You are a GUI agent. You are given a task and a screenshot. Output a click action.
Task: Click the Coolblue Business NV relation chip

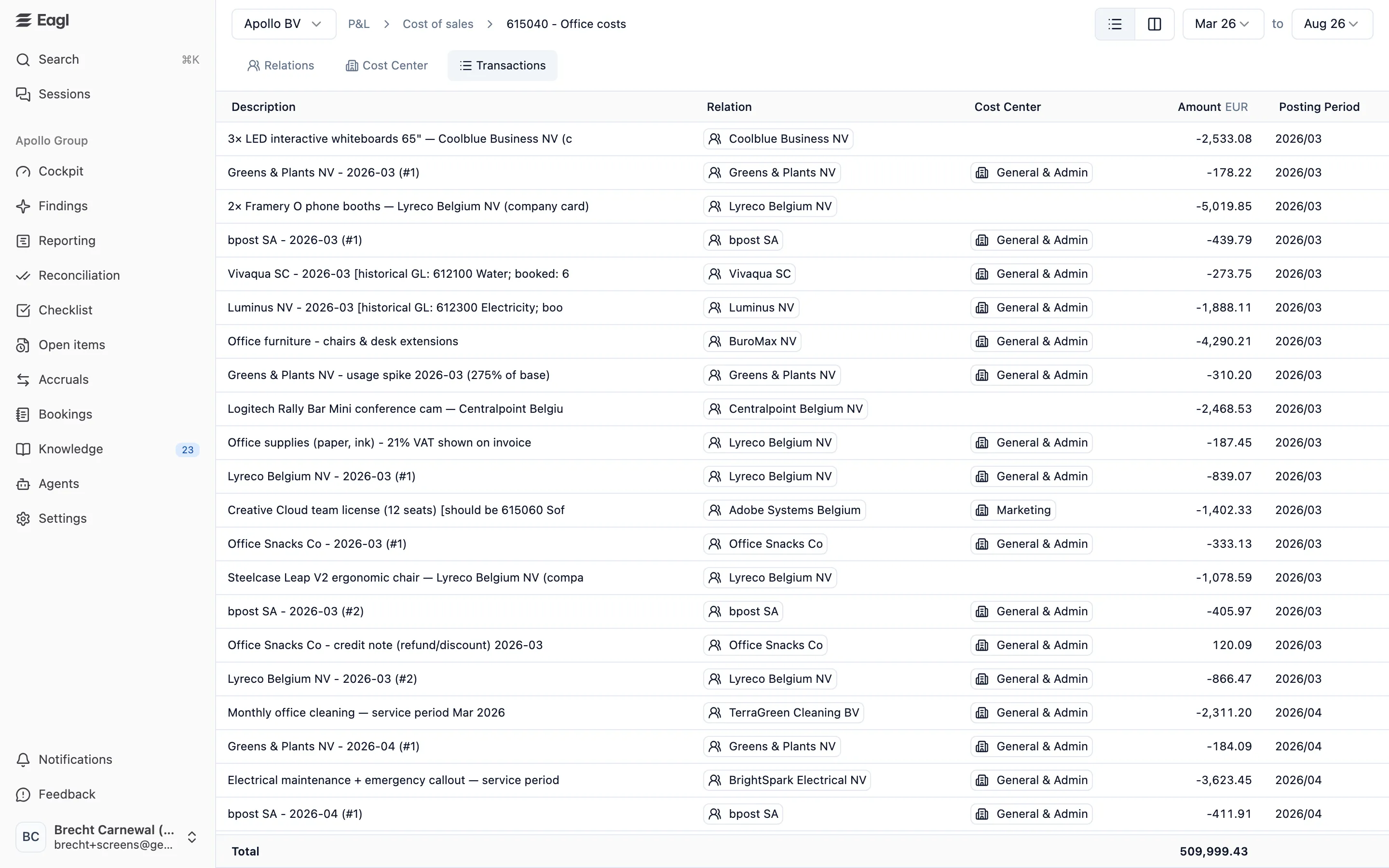(778, 139)
